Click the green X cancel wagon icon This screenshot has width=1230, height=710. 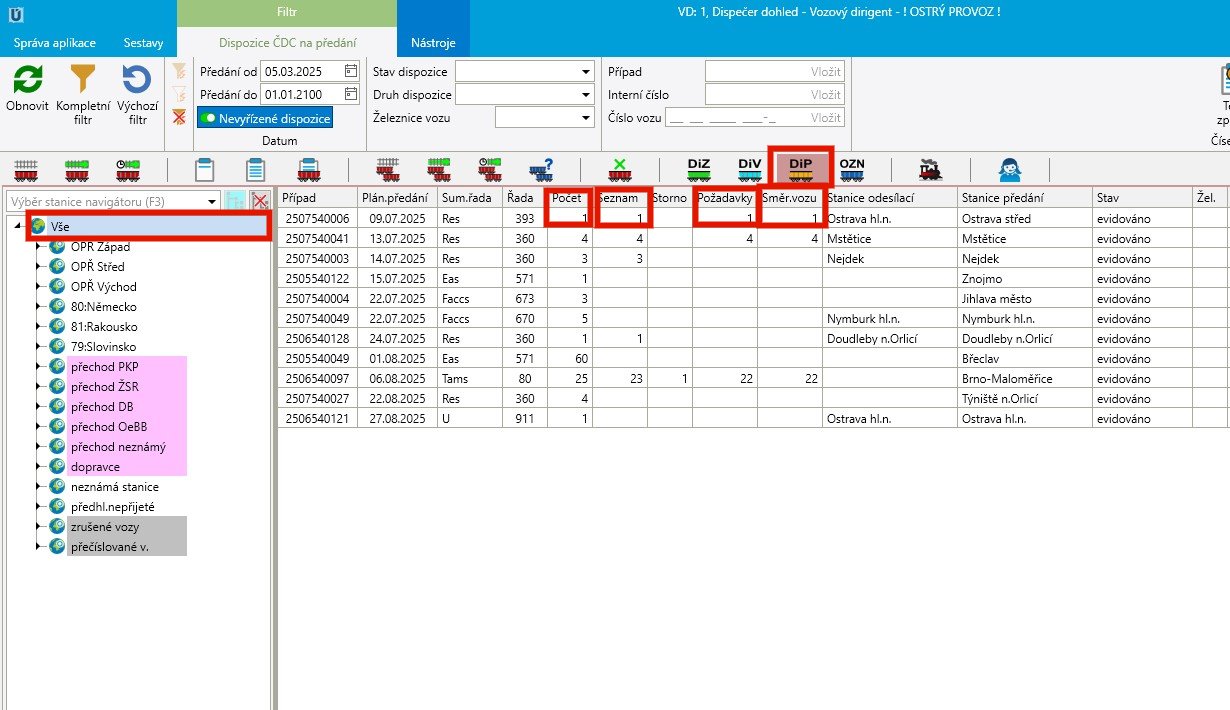click(620, 169)
